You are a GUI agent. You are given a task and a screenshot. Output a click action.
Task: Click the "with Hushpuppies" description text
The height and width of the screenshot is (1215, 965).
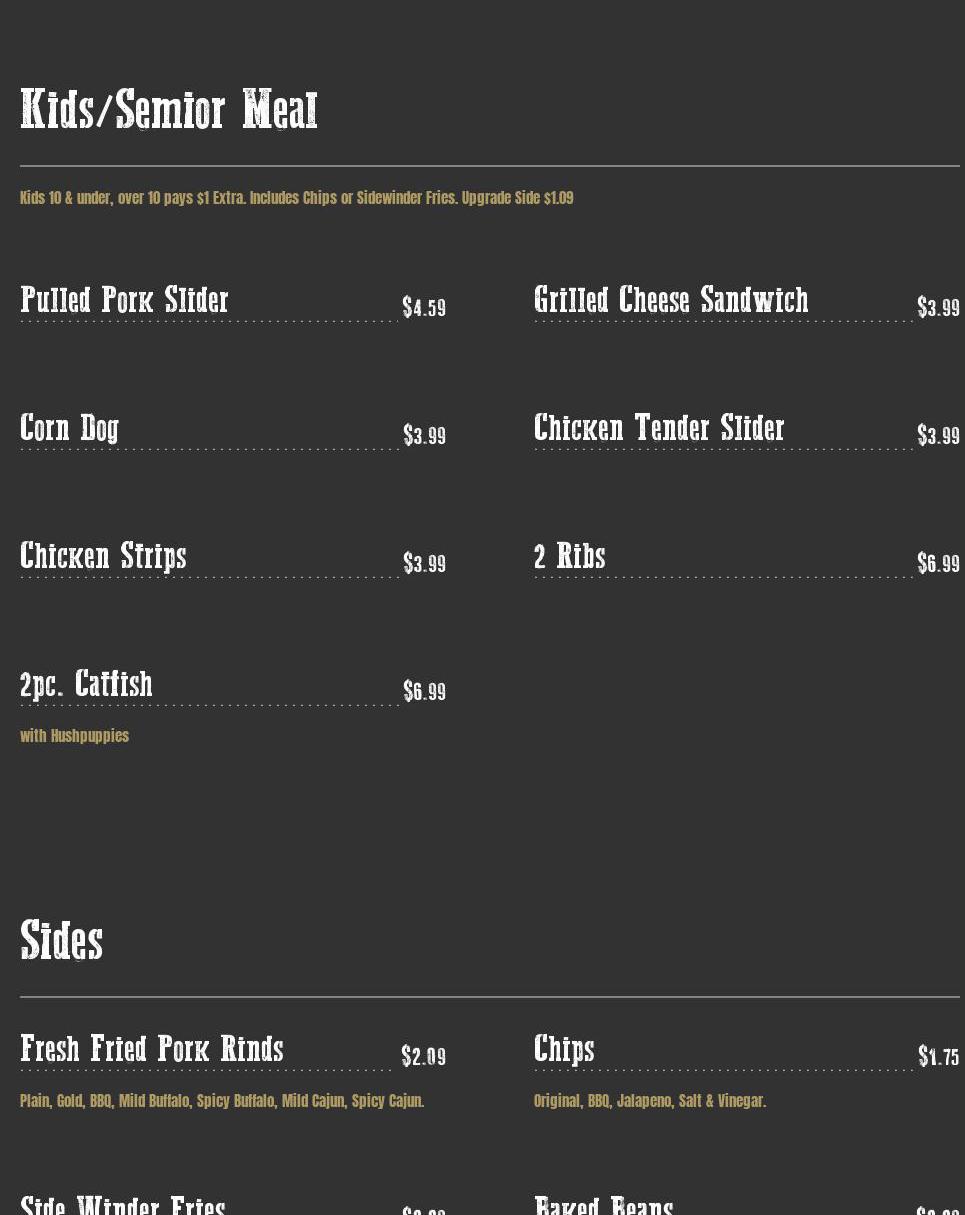point(75,736)
